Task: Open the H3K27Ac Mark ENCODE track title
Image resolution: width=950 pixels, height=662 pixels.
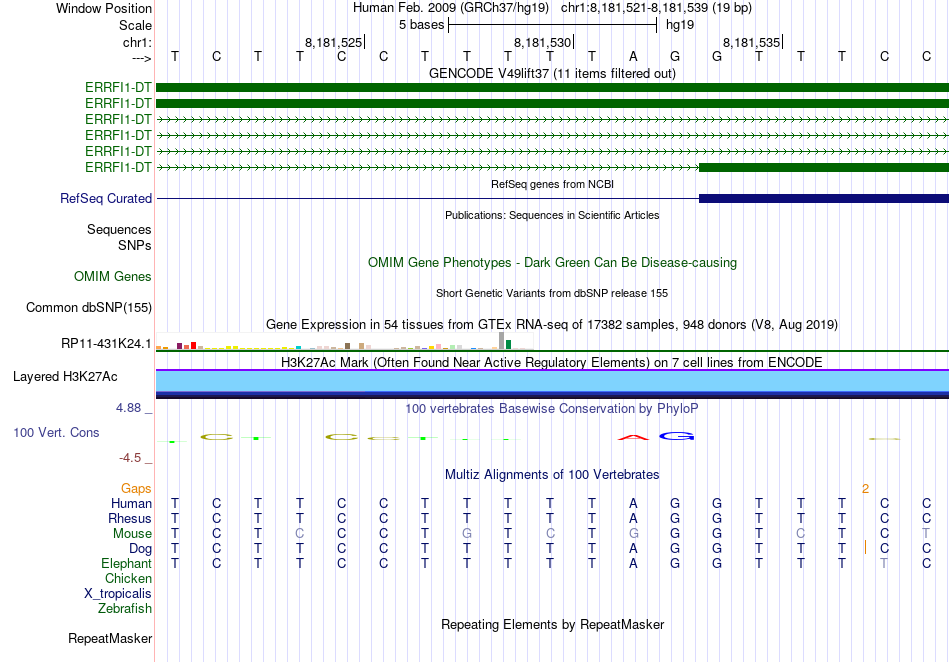Action: [x=552, y=362]
